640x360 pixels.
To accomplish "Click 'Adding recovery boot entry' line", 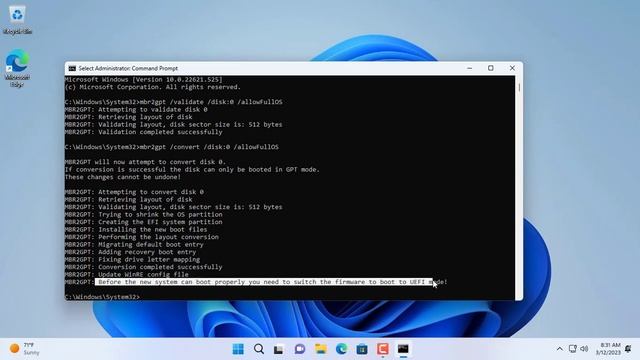I will tap(130, 252).
